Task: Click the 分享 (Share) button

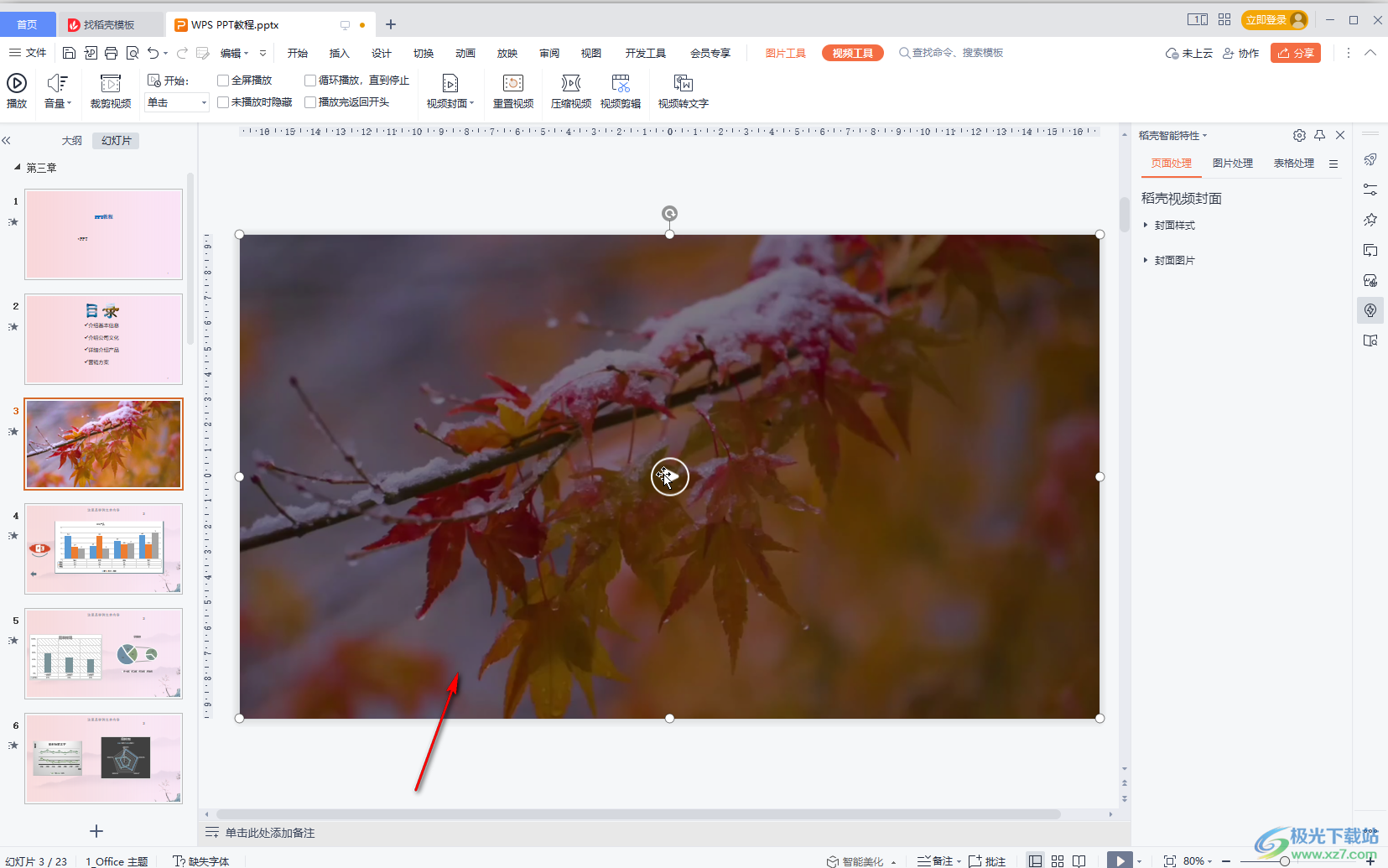Action: (x=1295, y=52)
